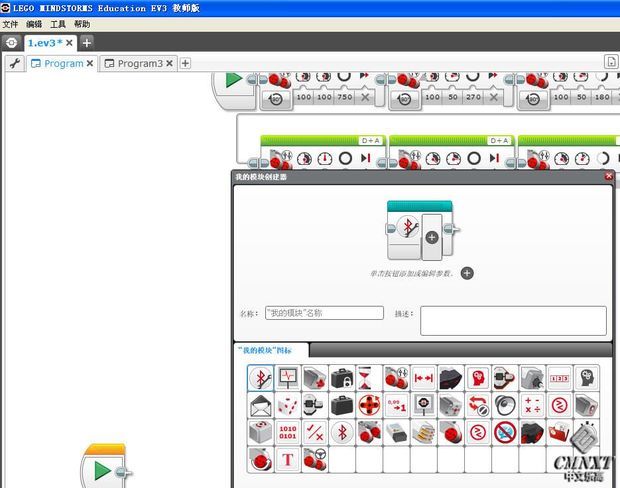Add a new program tab after Program3
620x488 pixels.
tap(185, 63)
